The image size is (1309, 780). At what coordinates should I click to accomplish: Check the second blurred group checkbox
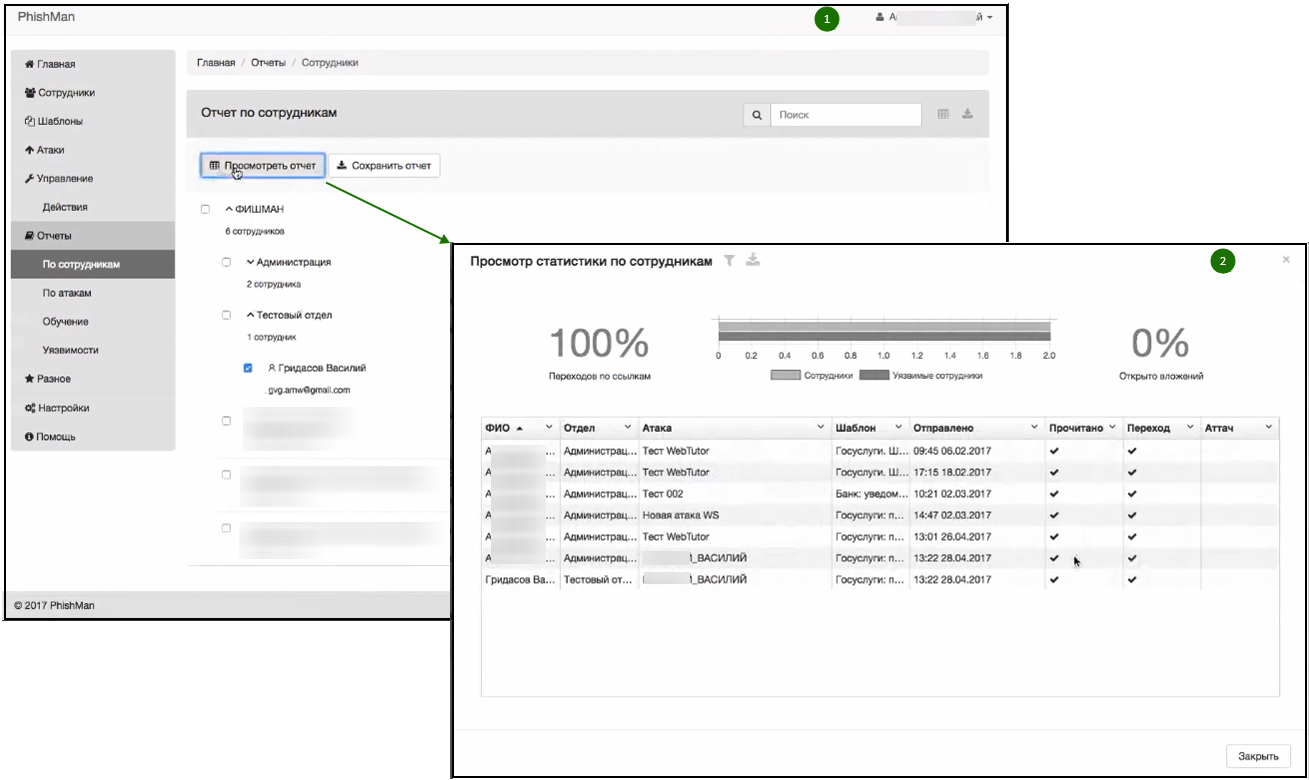click(227, 474)
